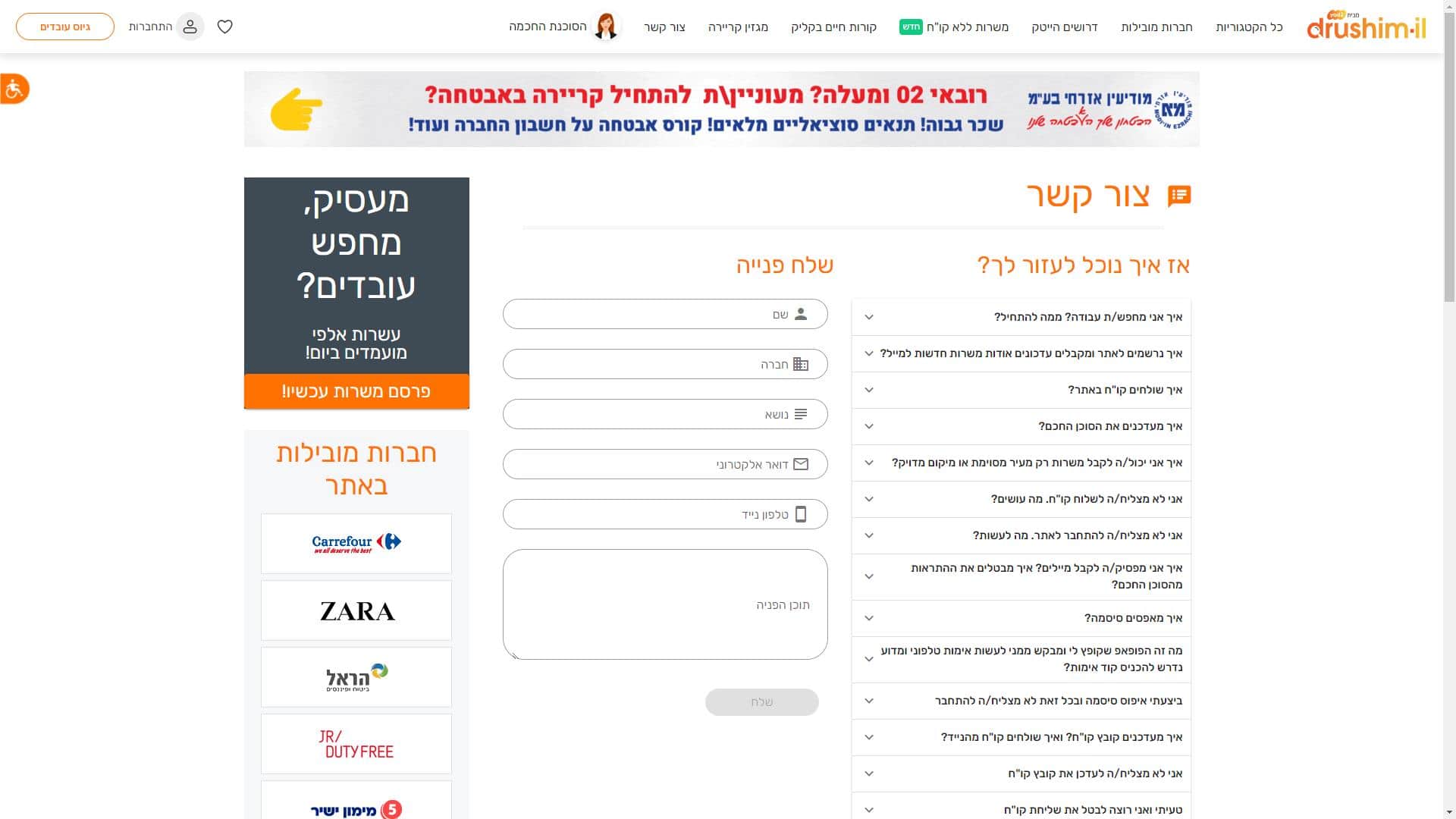Expand 'איך מעדכנים את הסוכן החכם?' question

(x=1021, y=426)
